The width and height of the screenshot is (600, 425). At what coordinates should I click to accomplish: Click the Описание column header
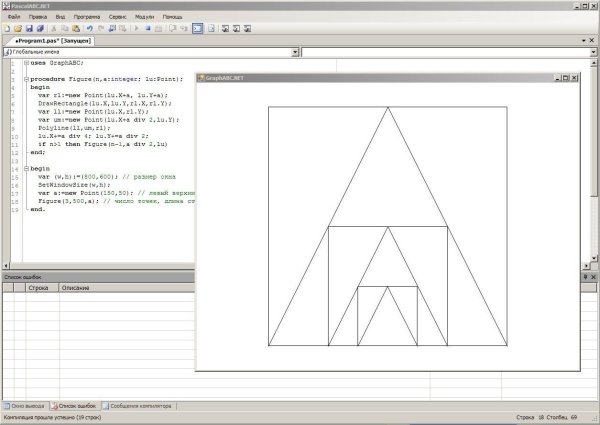click(75, 288)
